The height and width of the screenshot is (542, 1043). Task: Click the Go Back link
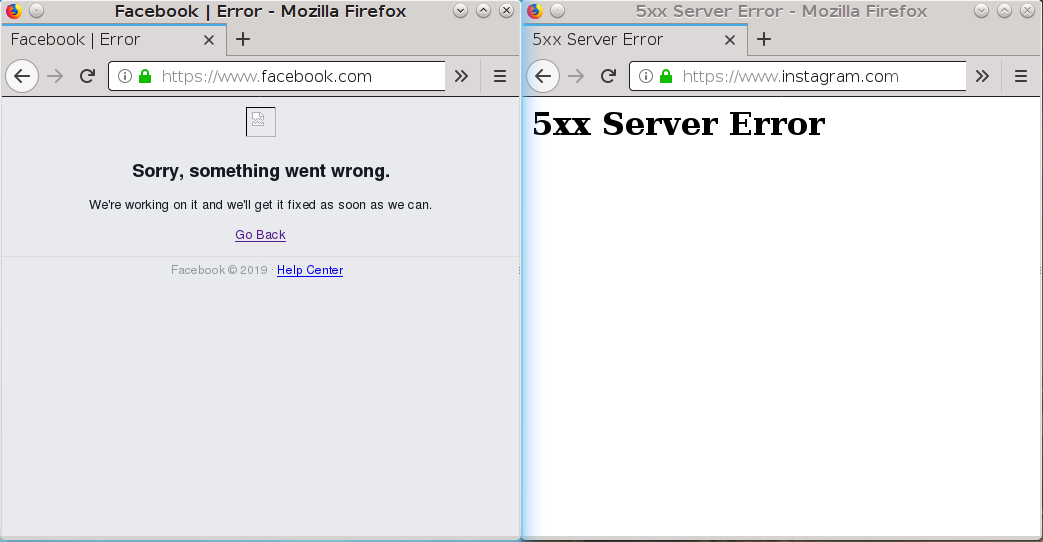(261, 235)
